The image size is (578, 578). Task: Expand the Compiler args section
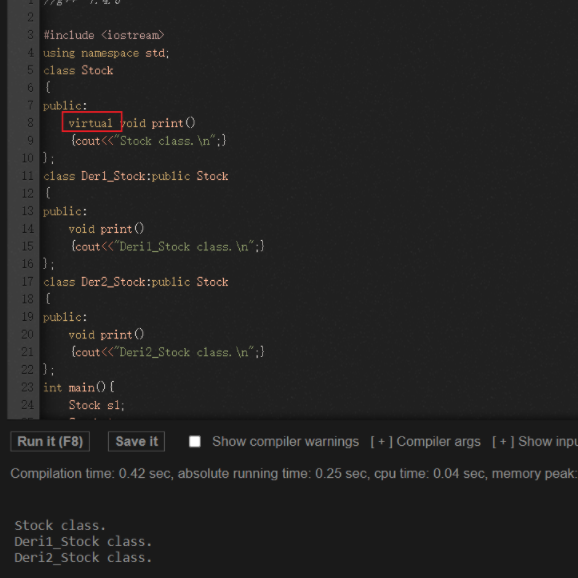(425, 441)
